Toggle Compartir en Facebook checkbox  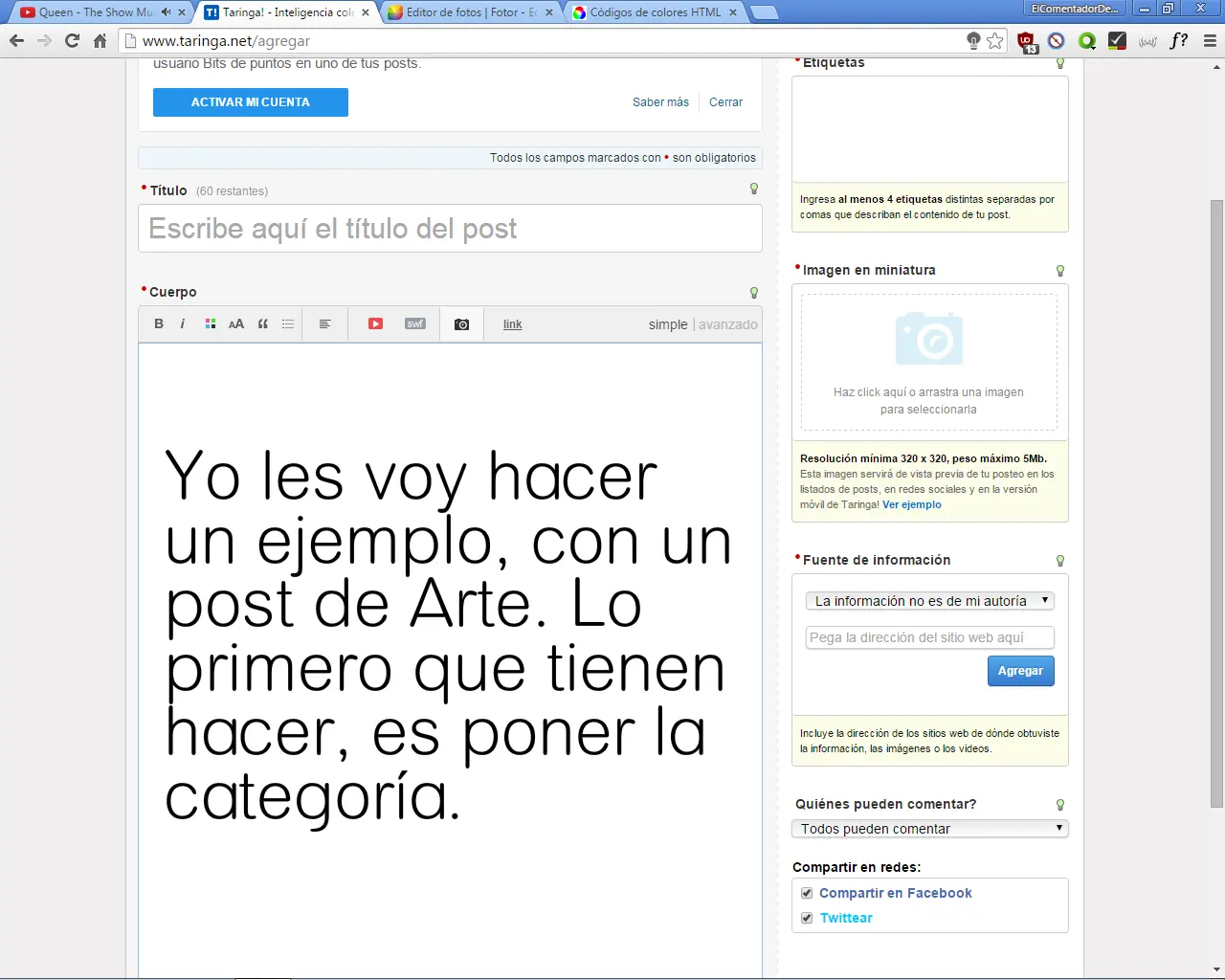point(807,893)
